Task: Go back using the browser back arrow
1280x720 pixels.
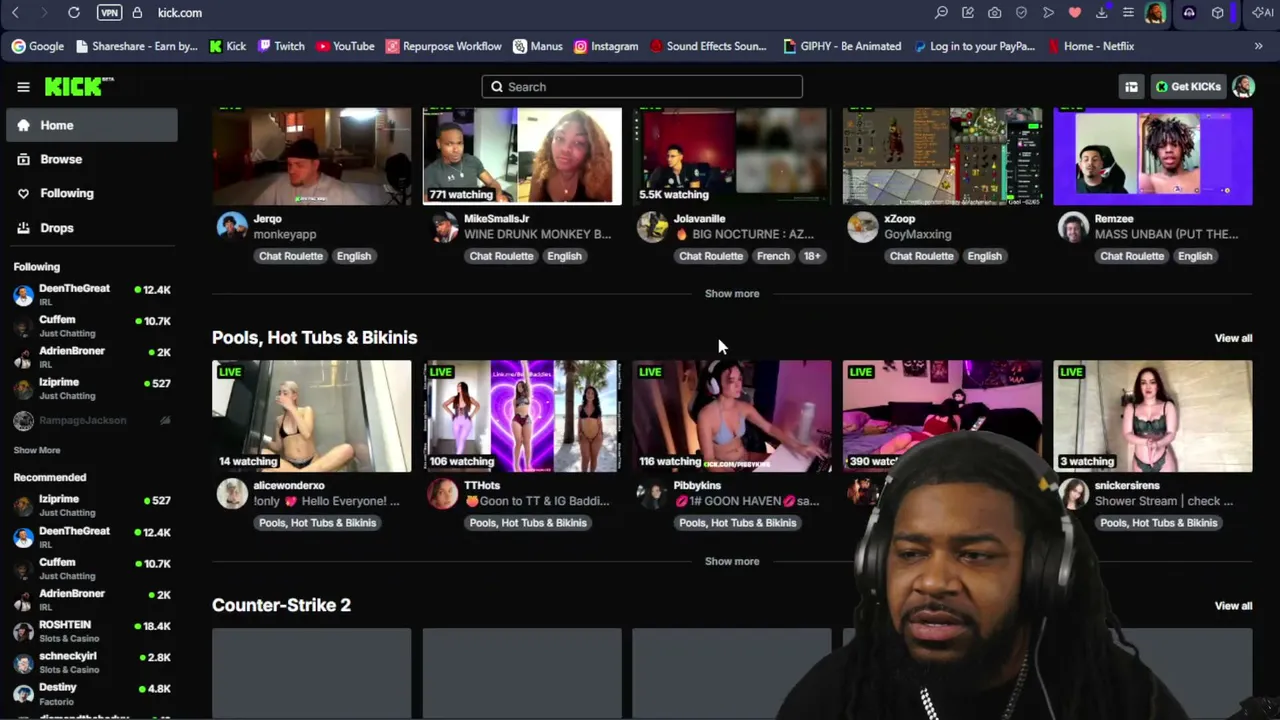Action: 15,13
